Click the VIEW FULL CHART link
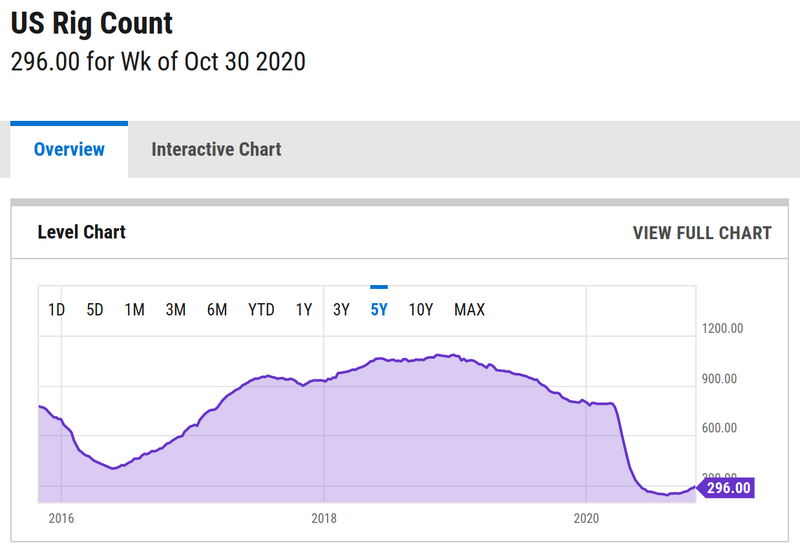Image resolution: width=800 pixels, height=552 pixels. [x=702, y=233]
